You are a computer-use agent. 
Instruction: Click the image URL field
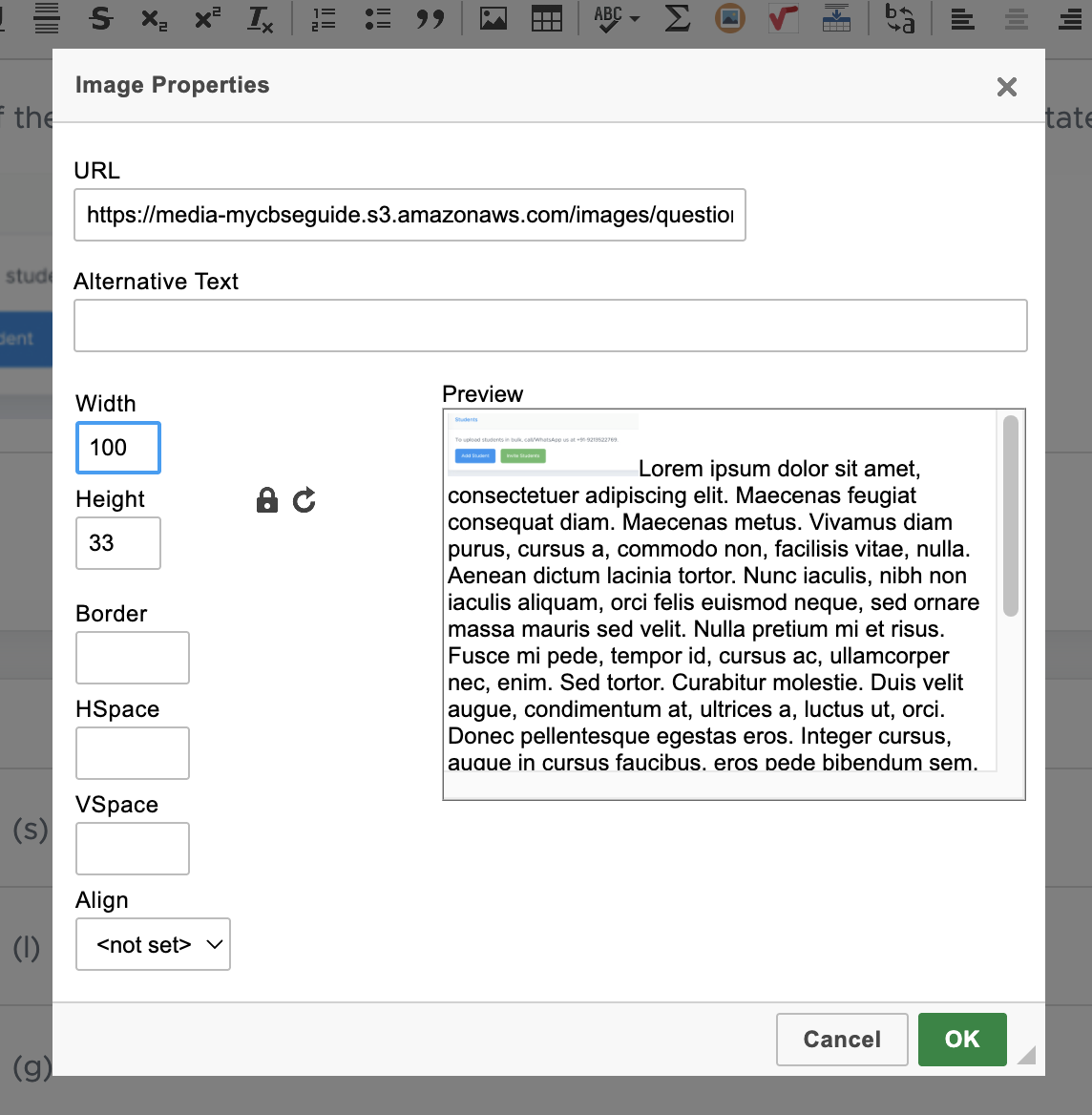[x=409, y=215]
